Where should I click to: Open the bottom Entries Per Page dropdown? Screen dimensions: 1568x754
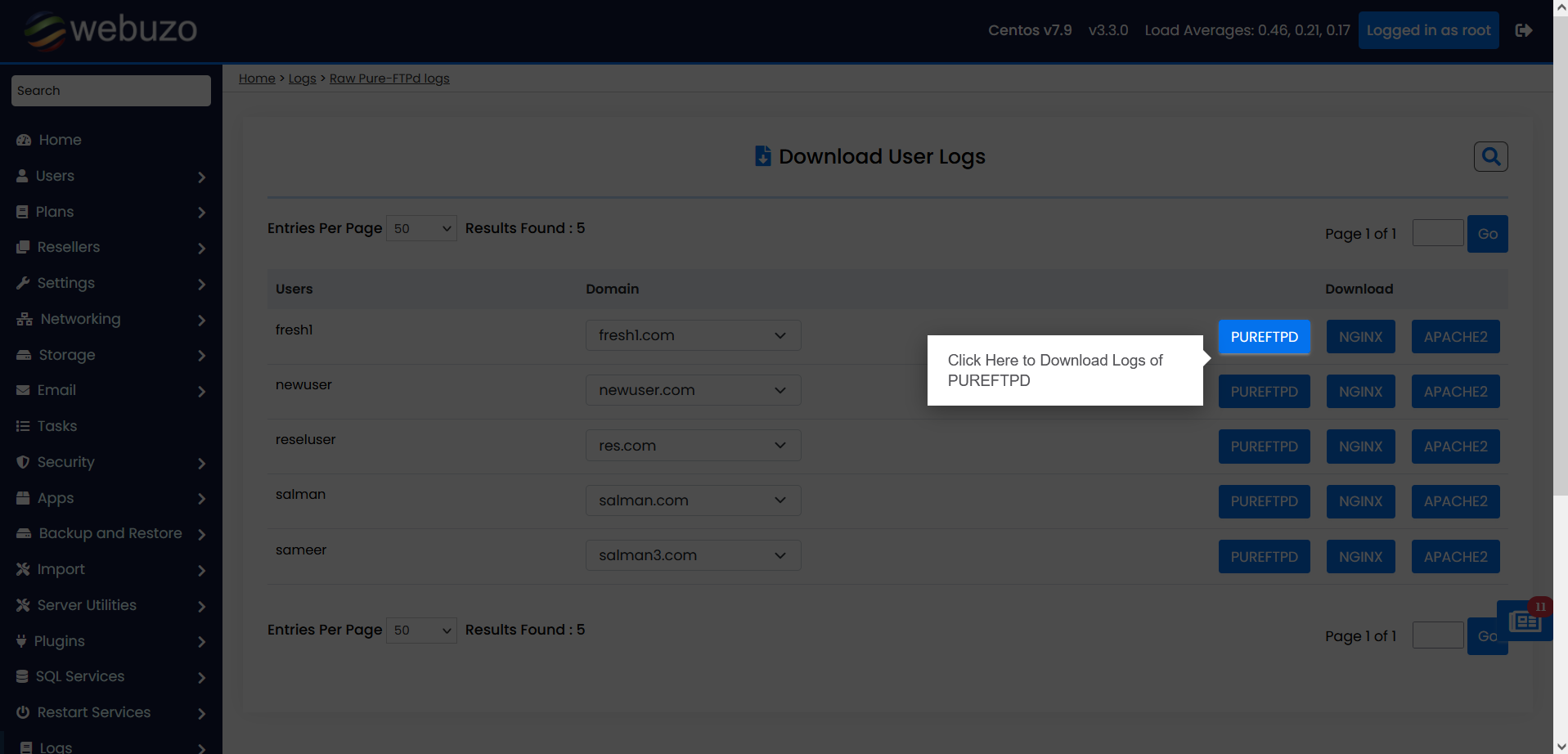pyautogui.click(x=421, y=630)
